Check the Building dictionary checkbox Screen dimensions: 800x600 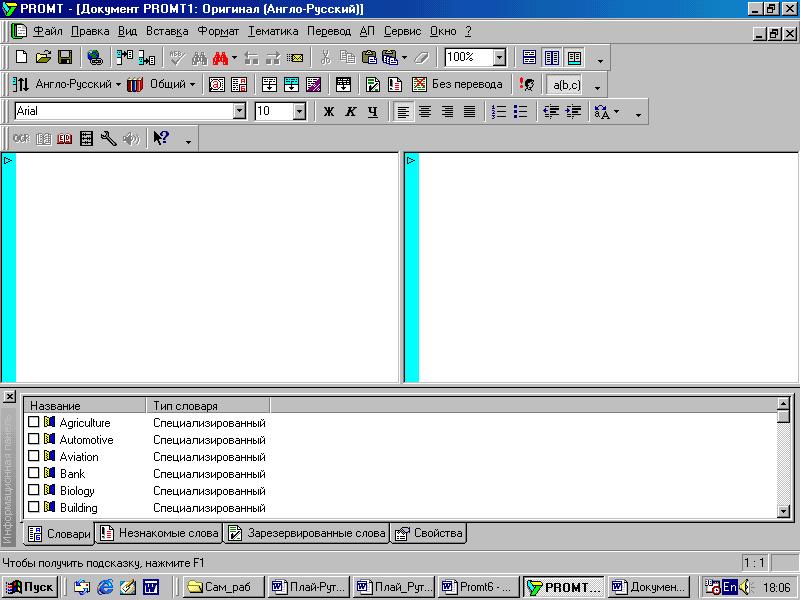34,507
